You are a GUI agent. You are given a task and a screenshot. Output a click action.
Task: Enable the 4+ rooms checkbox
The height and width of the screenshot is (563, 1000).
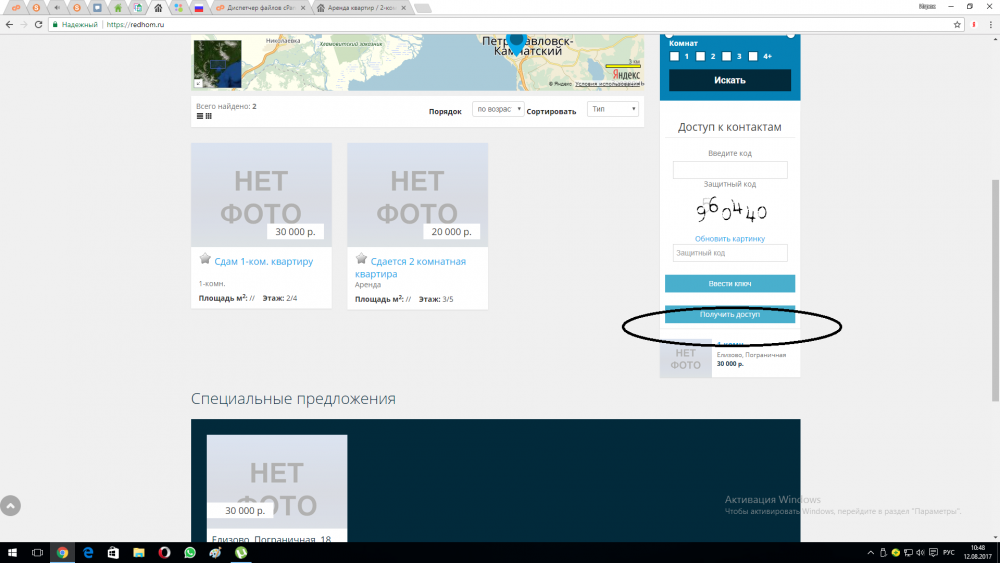pos(753,56)
